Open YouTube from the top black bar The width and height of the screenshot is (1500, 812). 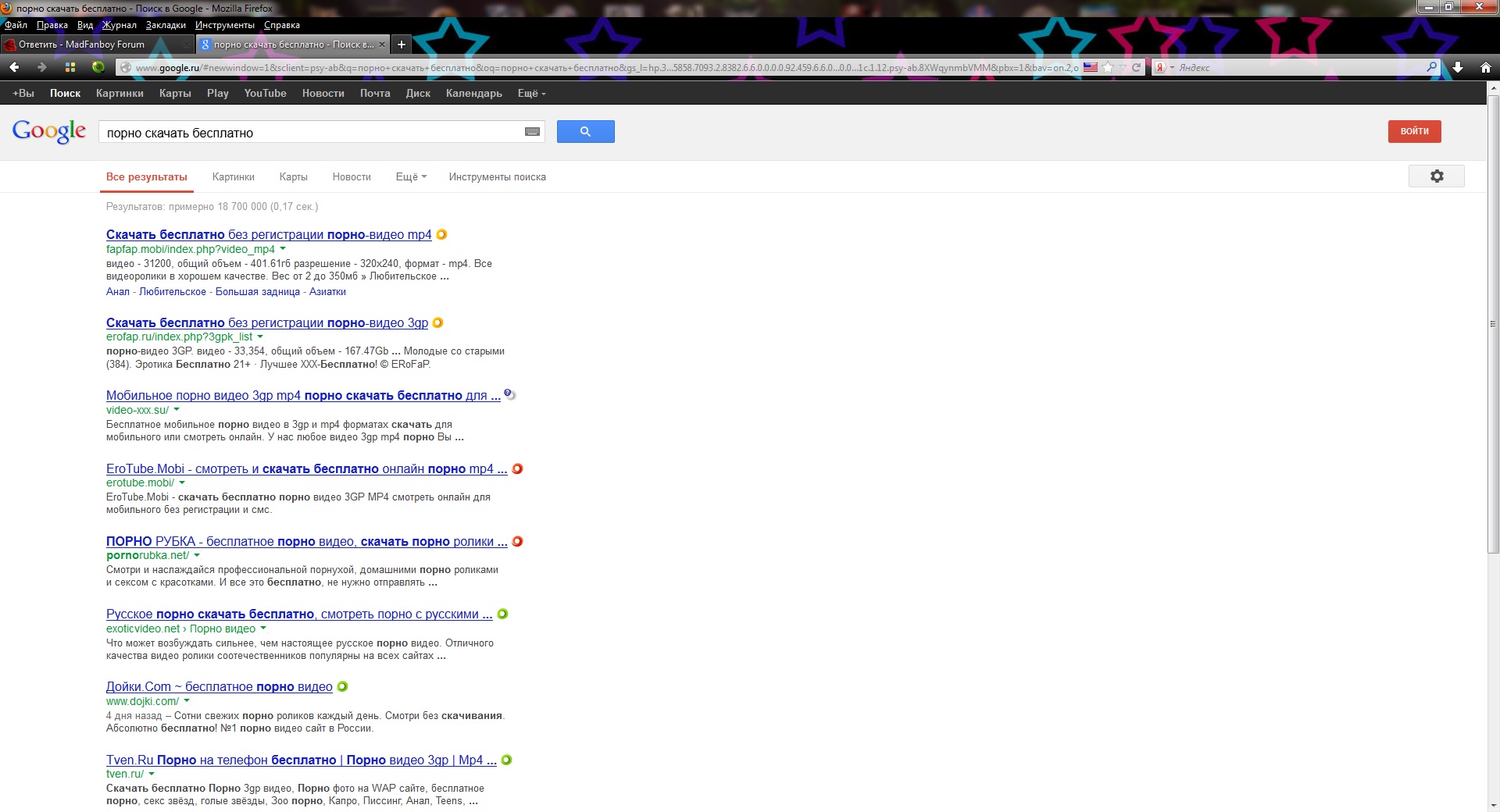coord(265,93)
